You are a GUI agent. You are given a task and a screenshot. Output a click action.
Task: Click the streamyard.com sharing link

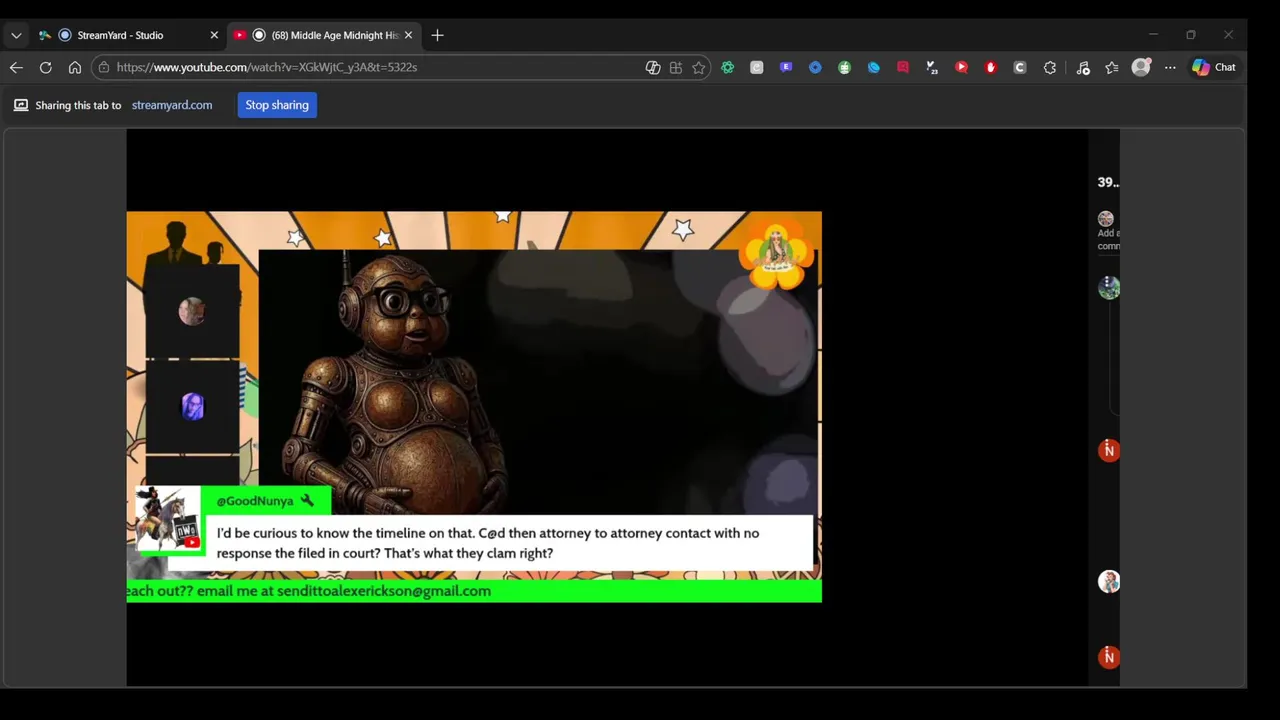coord(172,105)
